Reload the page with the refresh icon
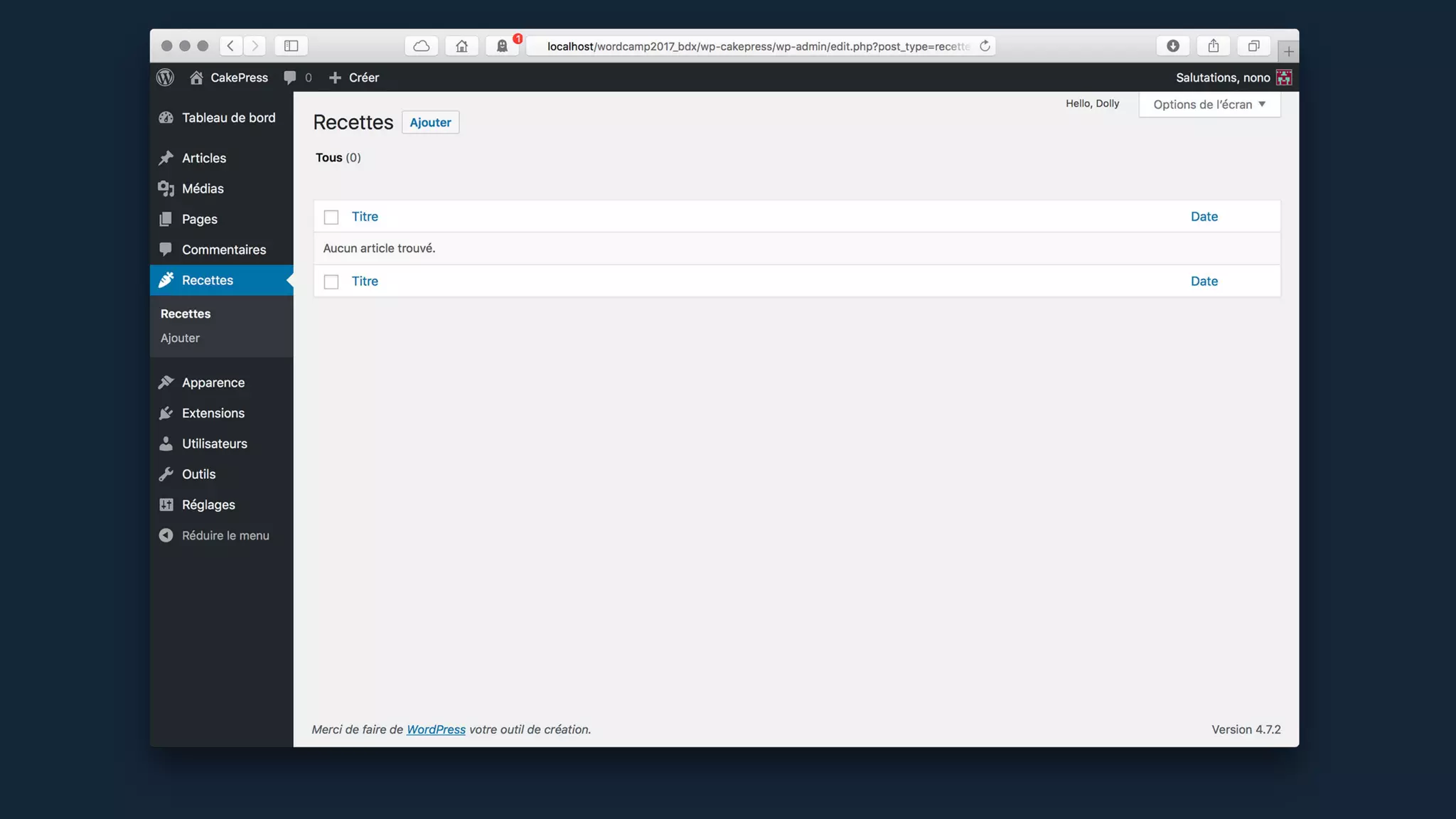Viewport: 1456px width, 819px height. (985, 46)
